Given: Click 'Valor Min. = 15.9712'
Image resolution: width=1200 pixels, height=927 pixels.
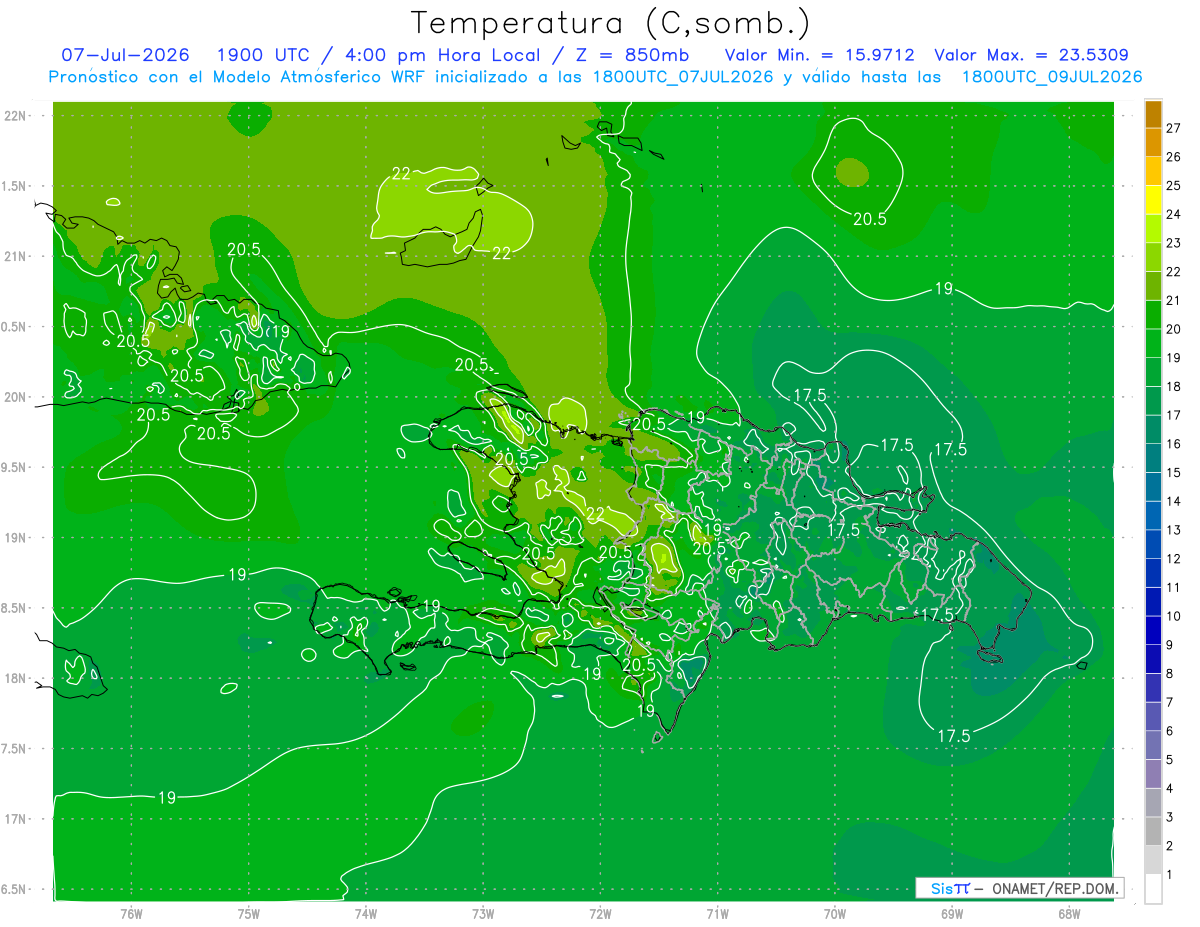Looking at the screenshot, I should (818, 55).
